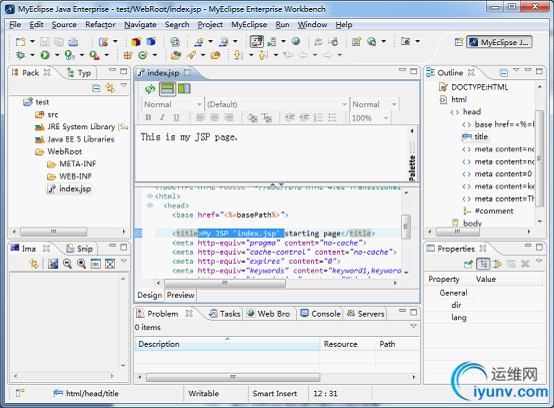Close the index.jsp editor tab
The image size is (554, 408).
[187, 72]
